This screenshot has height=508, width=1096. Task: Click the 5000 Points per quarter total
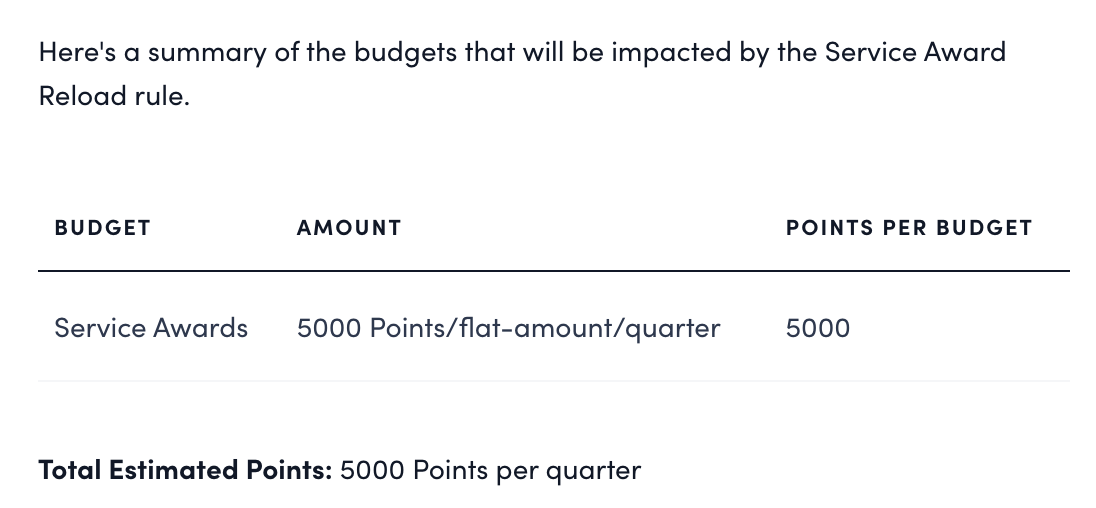pos(490,470)
